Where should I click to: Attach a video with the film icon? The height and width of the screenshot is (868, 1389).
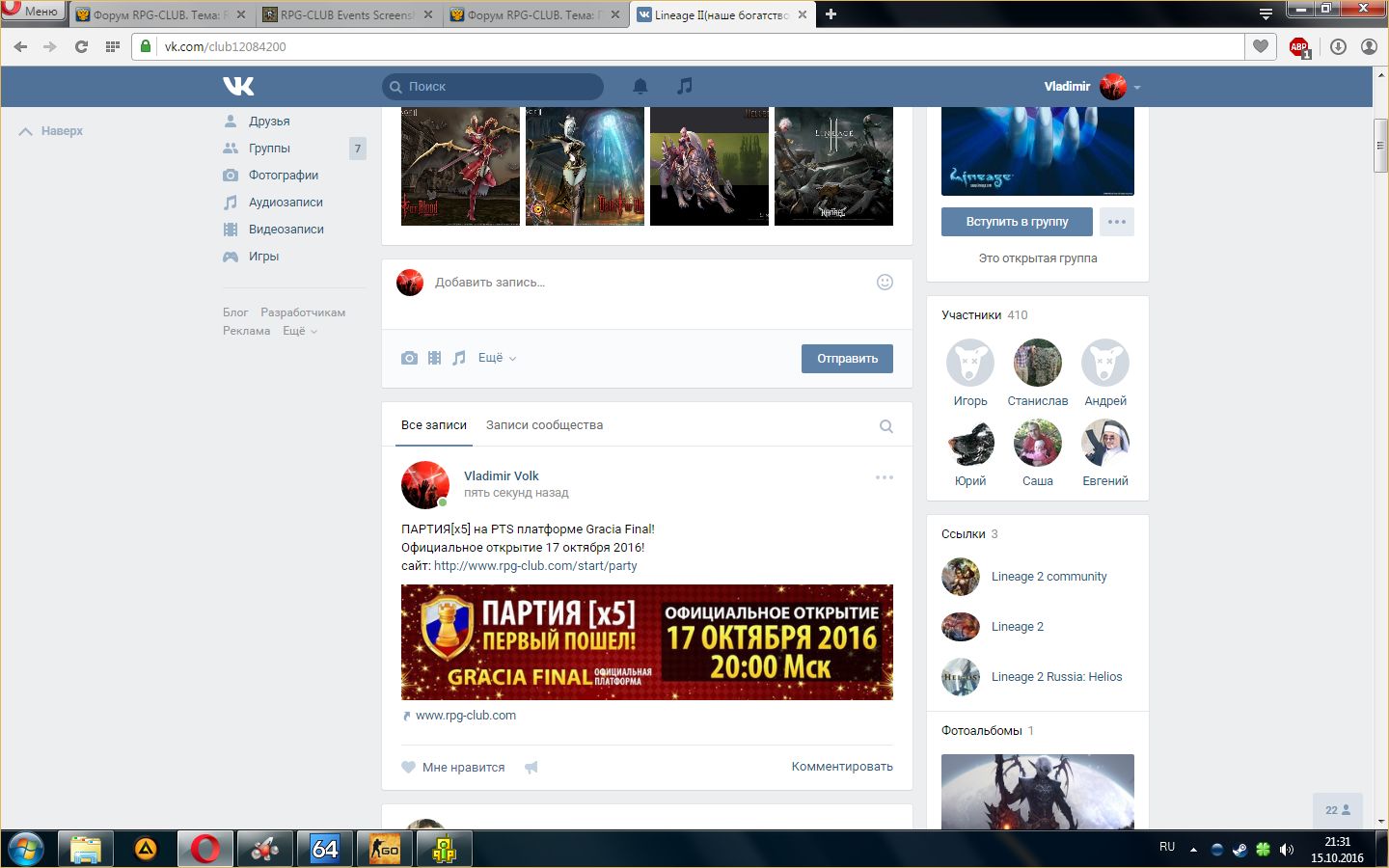434,358
